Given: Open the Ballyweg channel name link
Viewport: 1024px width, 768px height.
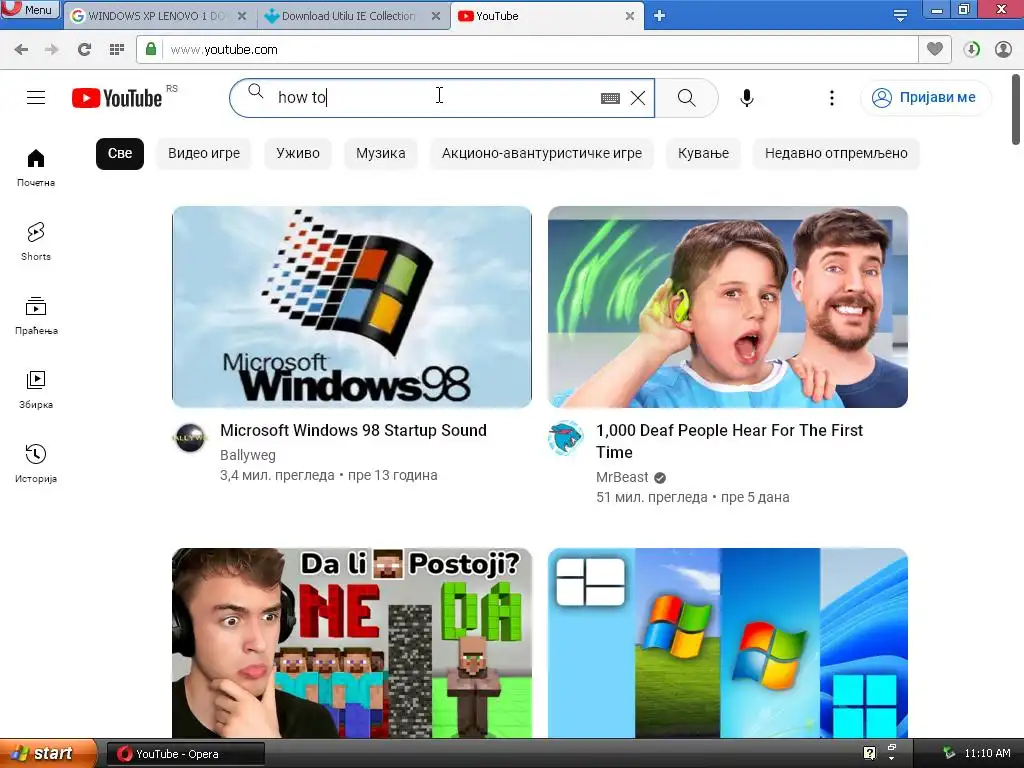Looking at the screenshot, I should pyautogui.click(x=248, y=455).
